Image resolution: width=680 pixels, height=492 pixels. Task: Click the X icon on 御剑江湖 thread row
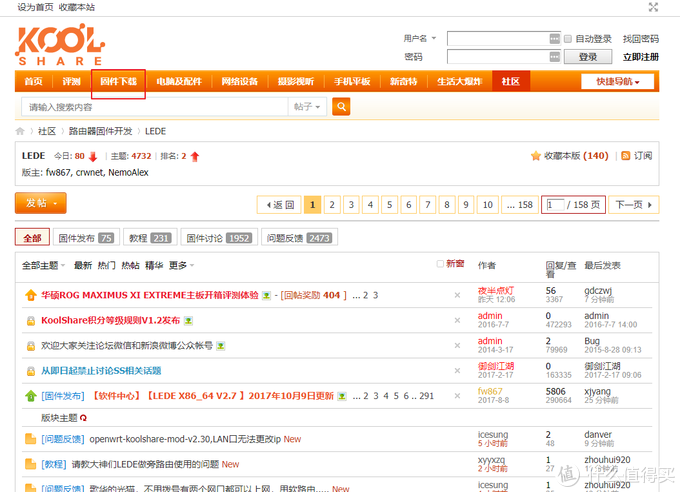click(x=457, y=371)
